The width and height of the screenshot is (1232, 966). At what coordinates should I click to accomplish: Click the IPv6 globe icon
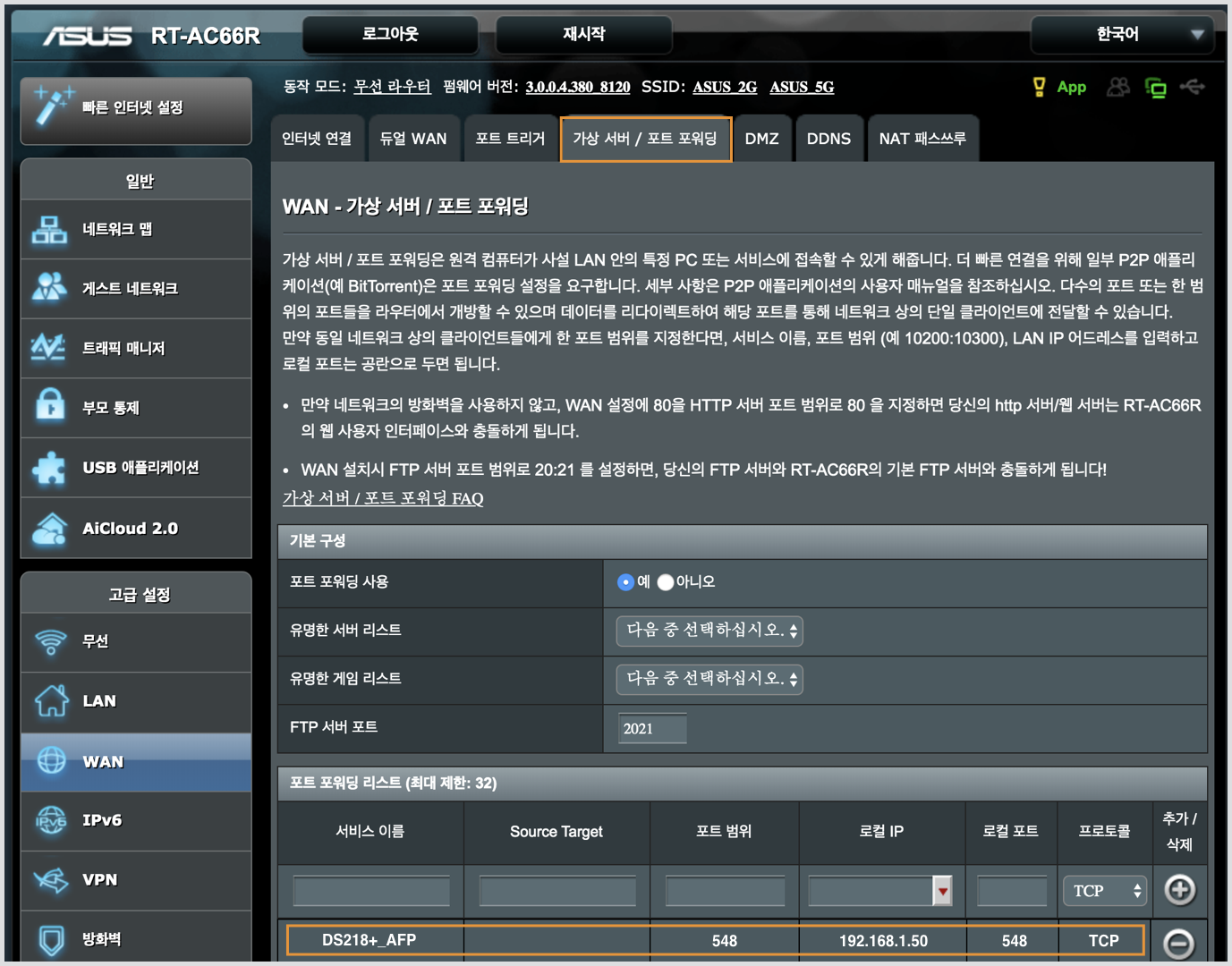click(x=51, y=819)
